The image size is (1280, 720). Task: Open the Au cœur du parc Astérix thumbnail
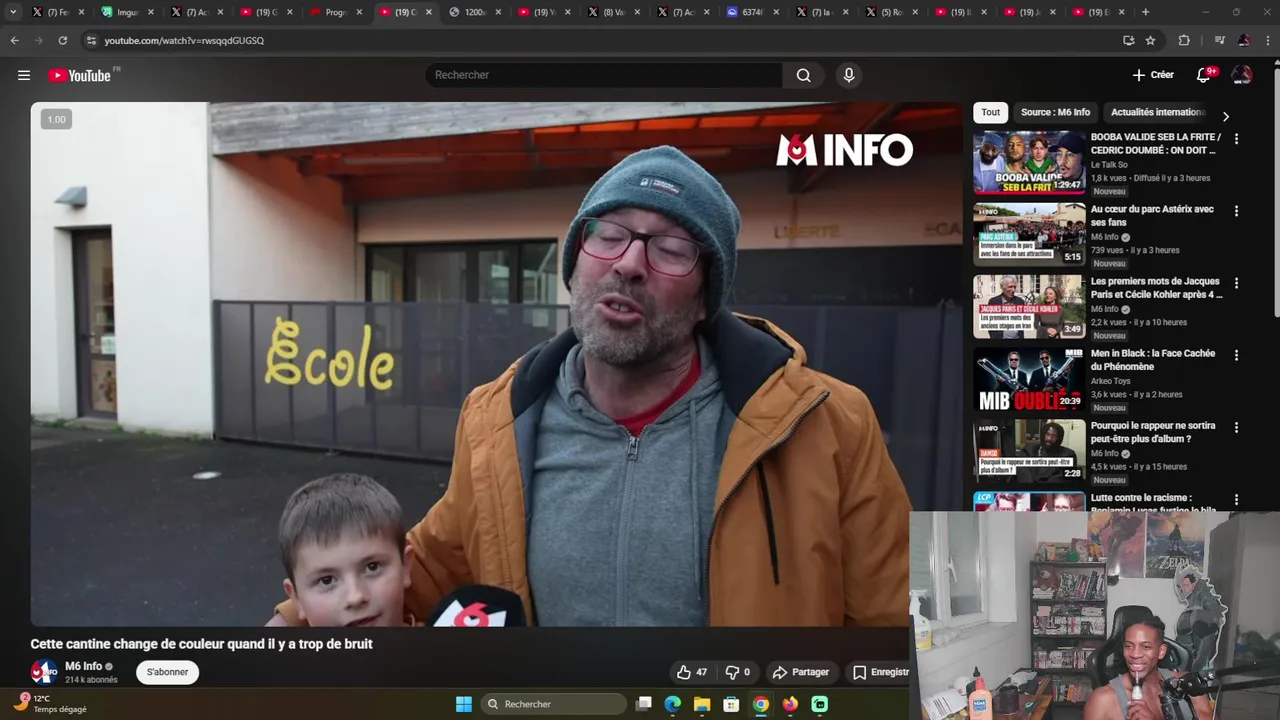(x=1029, y=234)
